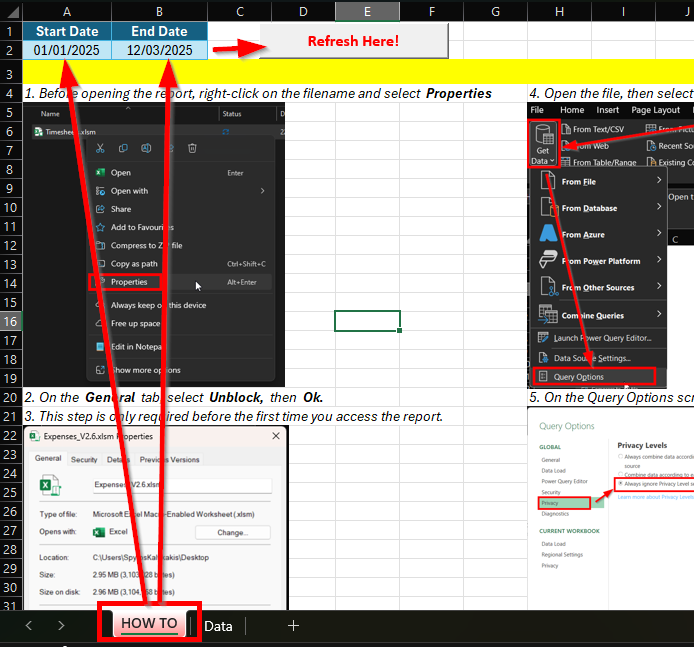Select row 30 header
This screenshot has height=647, width=694.
coord(11,588)
